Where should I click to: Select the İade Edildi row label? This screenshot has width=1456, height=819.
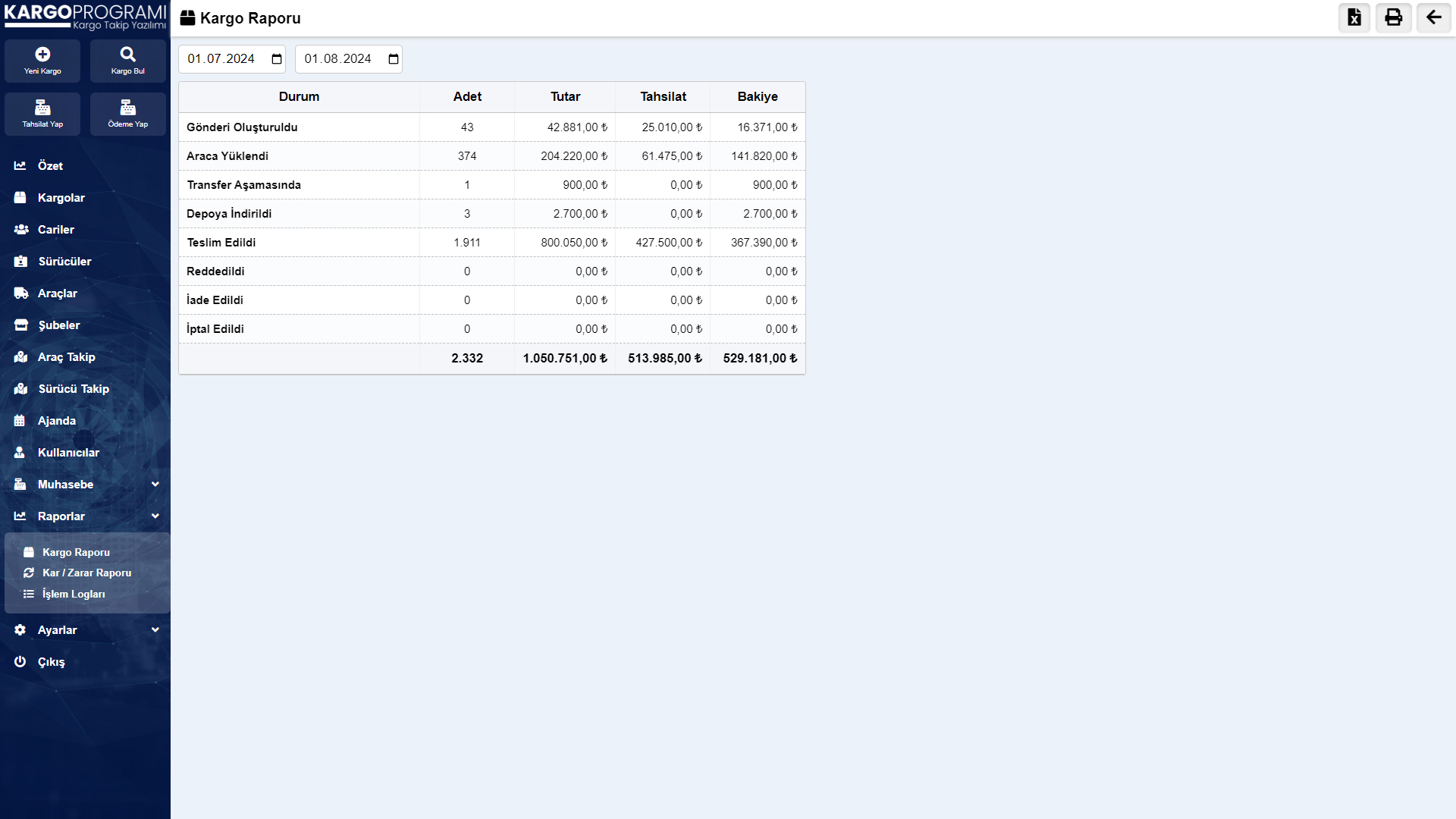(x=215, y=300)
